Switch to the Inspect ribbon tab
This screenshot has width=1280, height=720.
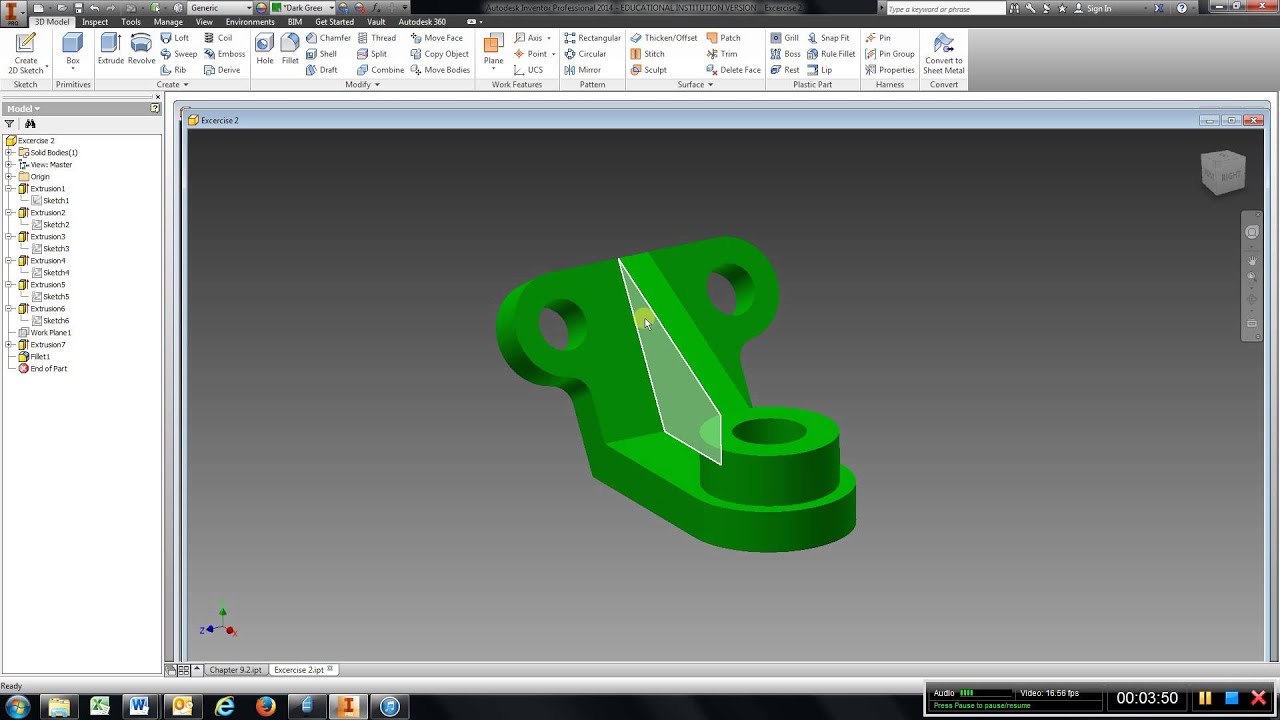[x=95, y=22]
